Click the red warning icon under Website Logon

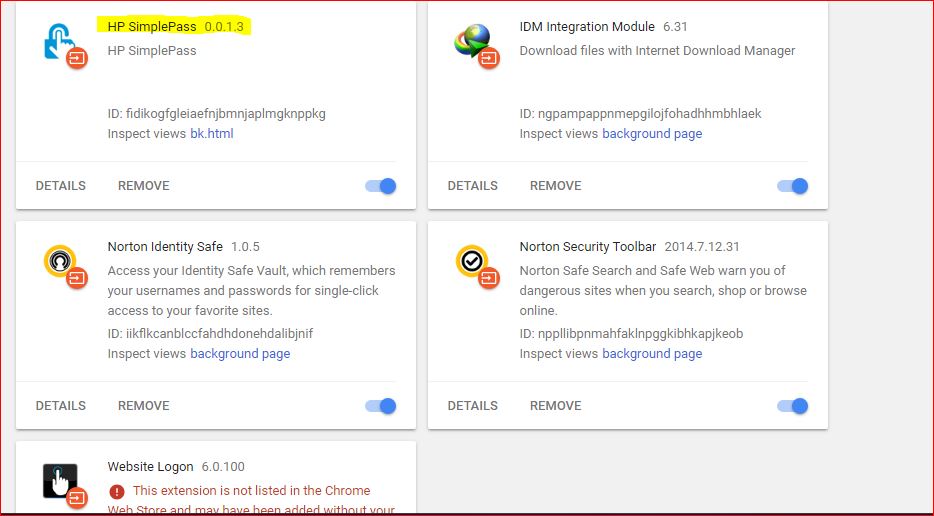tap(117, 492)
